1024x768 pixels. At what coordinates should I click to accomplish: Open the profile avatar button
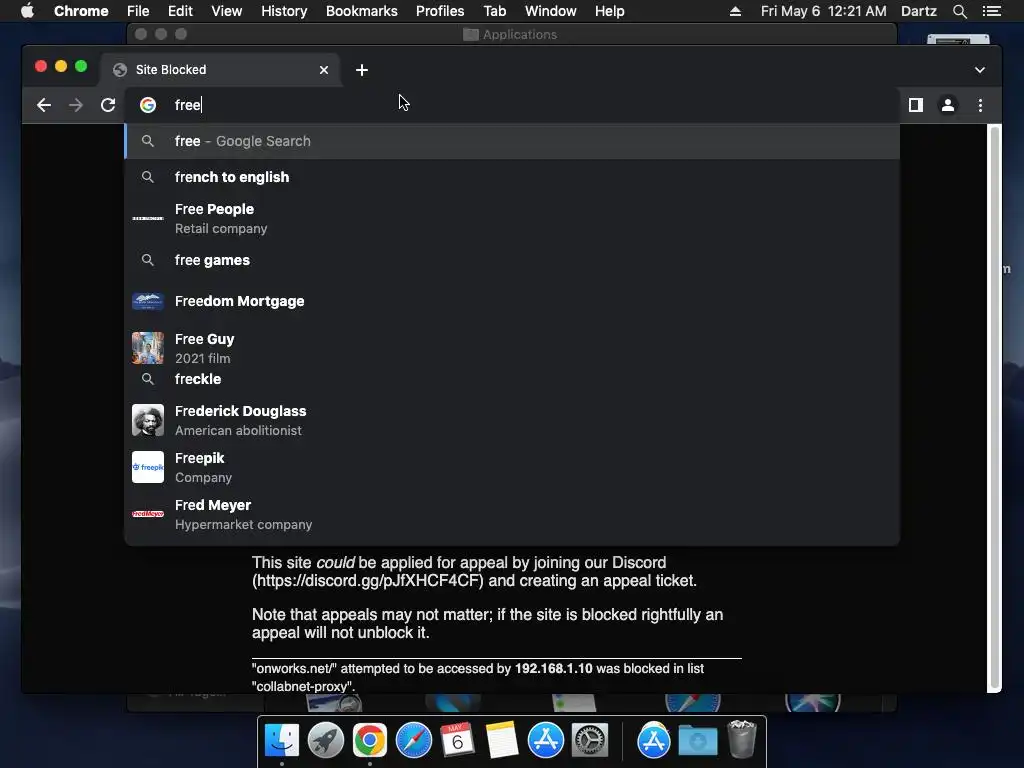tap(948, 105)
